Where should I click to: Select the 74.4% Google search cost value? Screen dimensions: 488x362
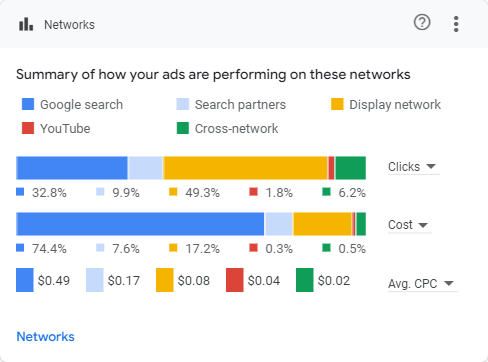49,249
